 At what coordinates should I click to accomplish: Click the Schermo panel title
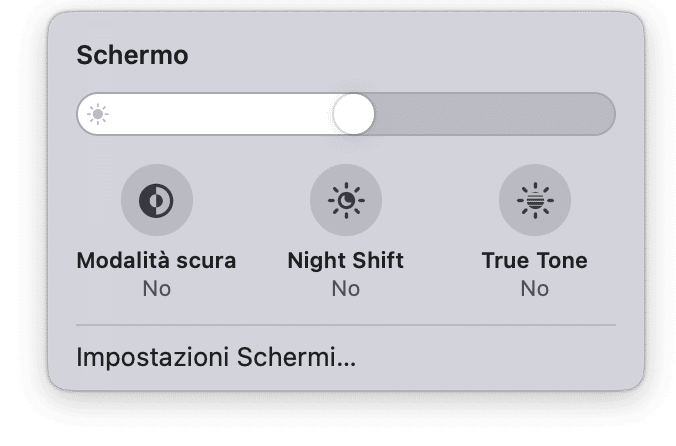133,57
